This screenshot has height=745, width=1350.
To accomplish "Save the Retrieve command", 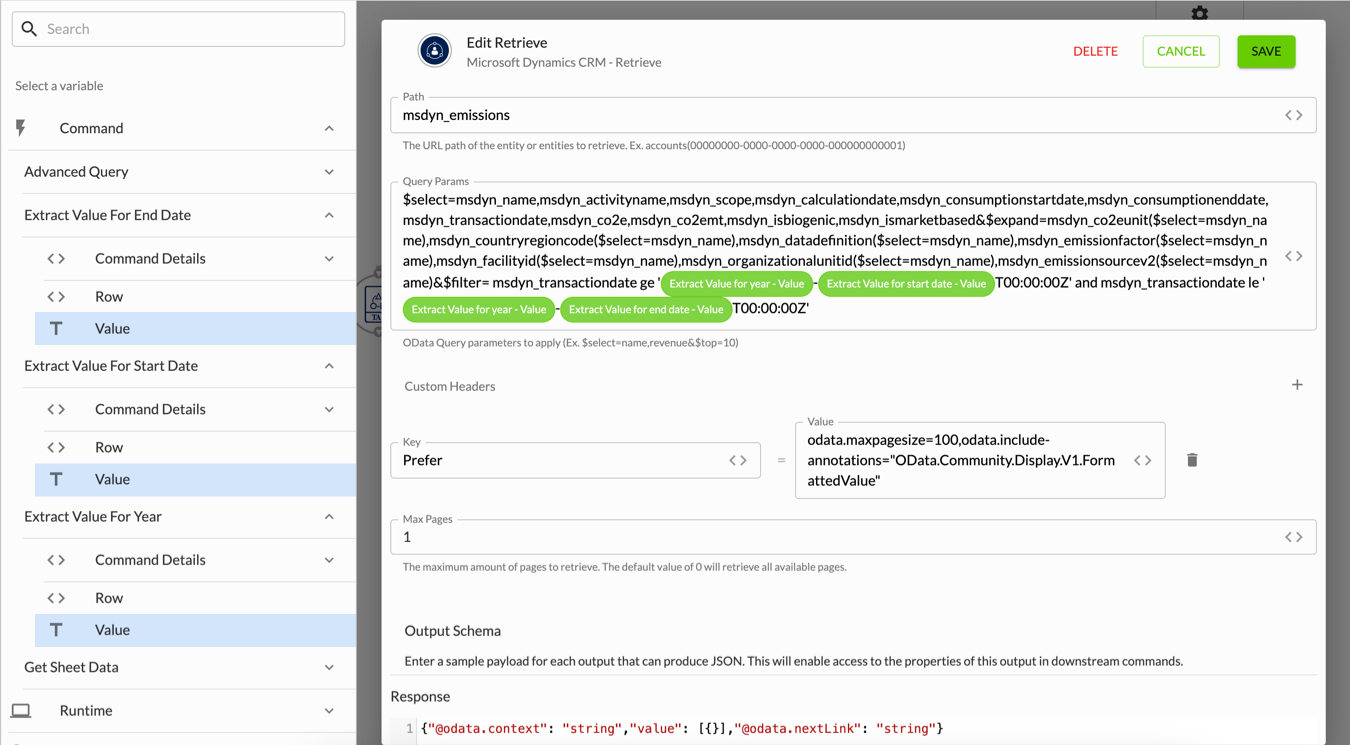I will point(1266,51).
